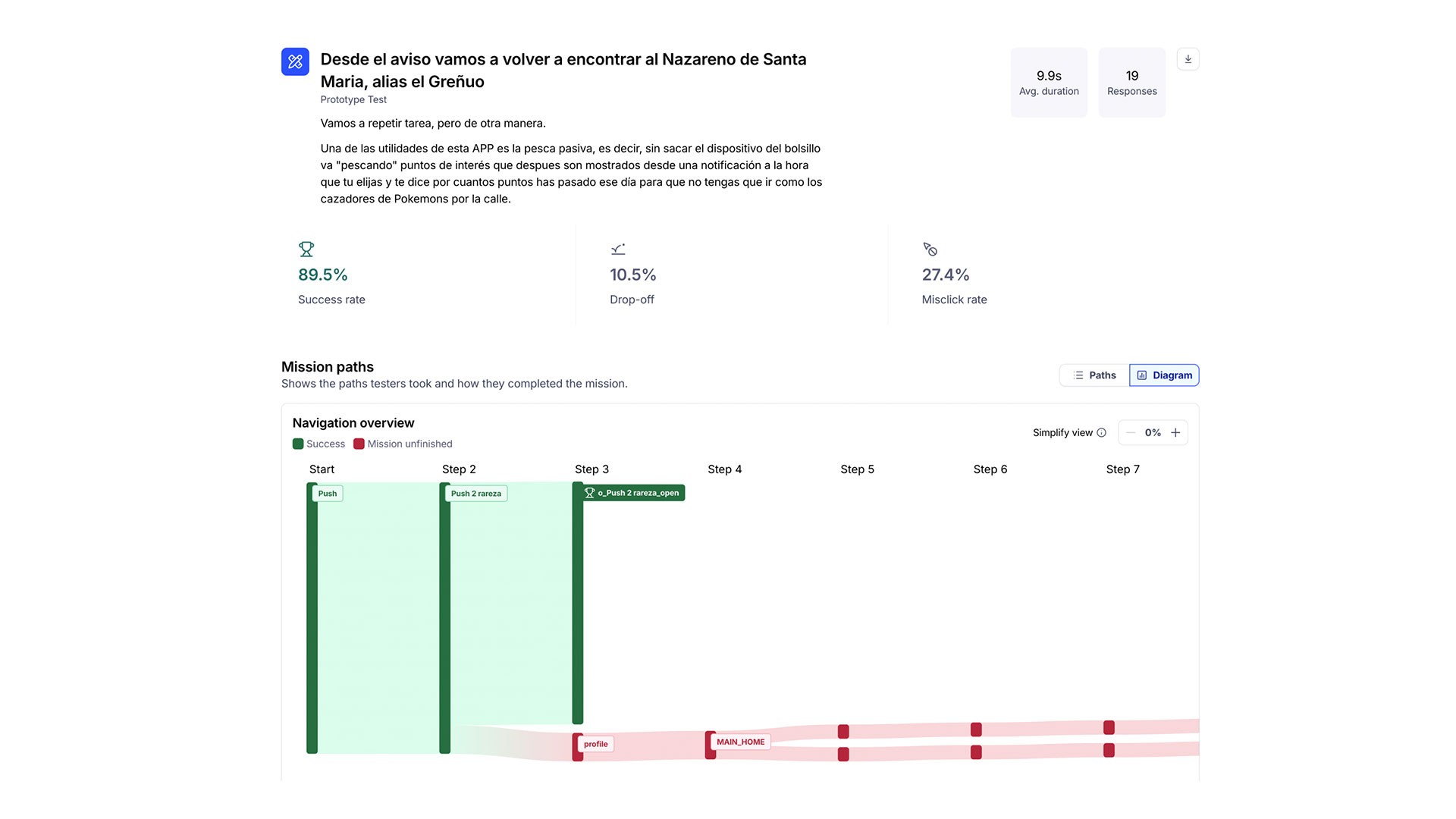Select the Push 2 rareza node

tap(475, 494)
